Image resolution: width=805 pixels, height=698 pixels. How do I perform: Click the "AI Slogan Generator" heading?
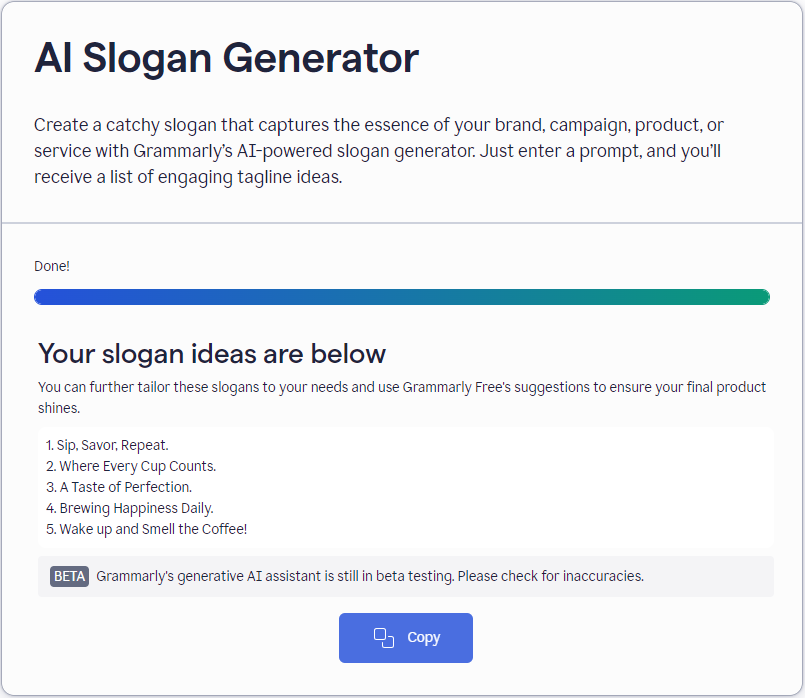[226, 59]
